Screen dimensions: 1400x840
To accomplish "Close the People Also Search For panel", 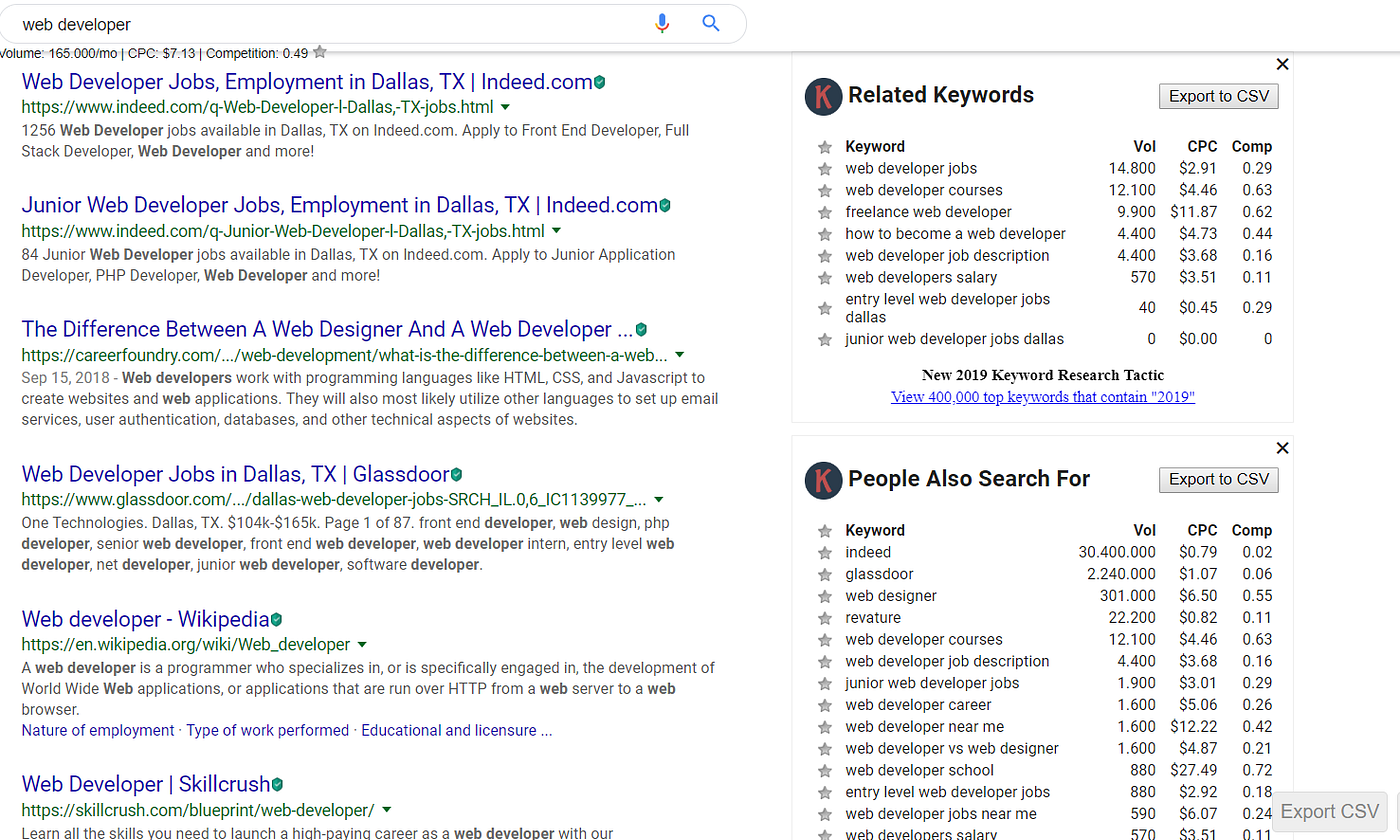I will pos(1283,448).
